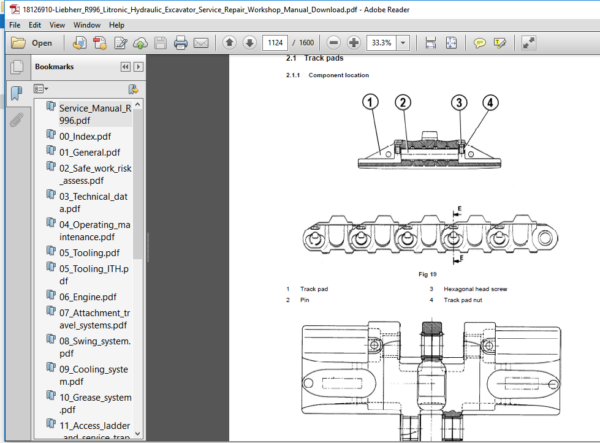Click the email envelope icon
Screen dimensions: 600x443
click(201, 43)
